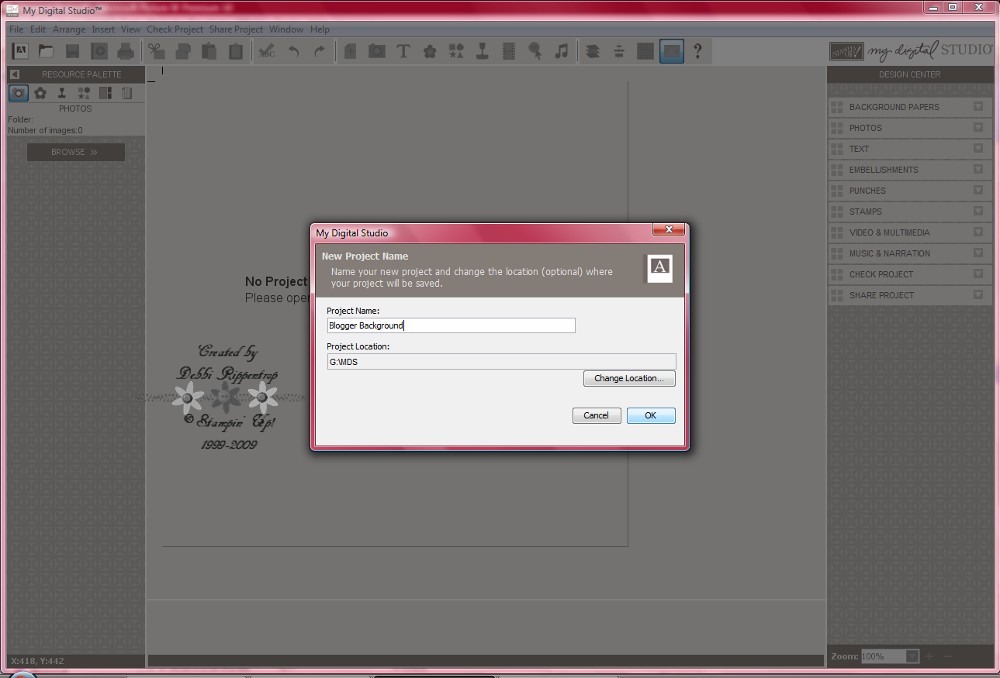Close the My Digital Studio dialog
Image resolution: width=1000 pixels, height=678 pixels.
point(669,230)
